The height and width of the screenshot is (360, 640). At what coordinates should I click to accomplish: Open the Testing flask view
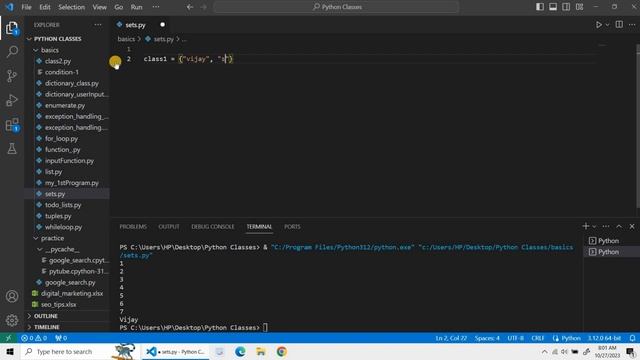[x=12, y=149]
